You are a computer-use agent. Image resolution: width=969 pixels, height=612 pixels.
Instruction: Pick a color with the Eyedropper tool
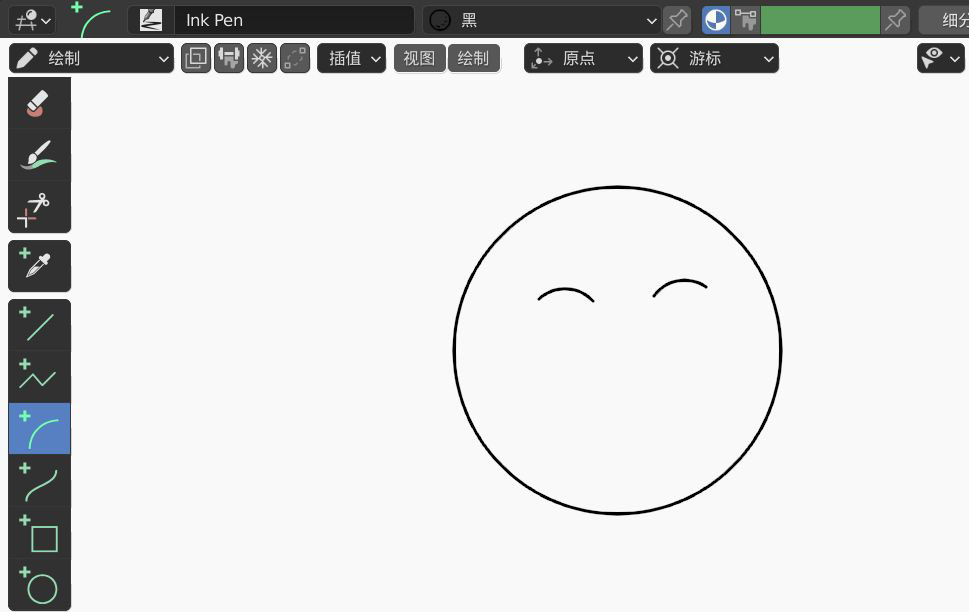point(39,265)
